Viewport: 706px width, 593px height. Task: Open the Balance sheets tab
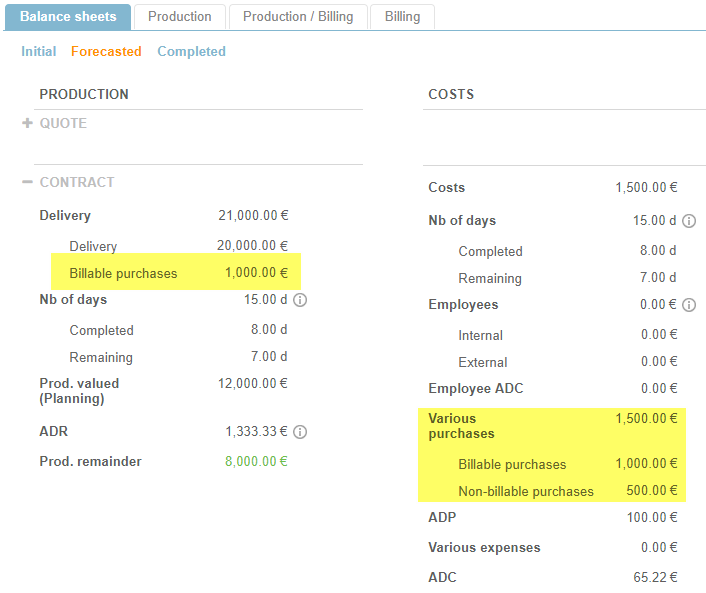click(68, 16)
